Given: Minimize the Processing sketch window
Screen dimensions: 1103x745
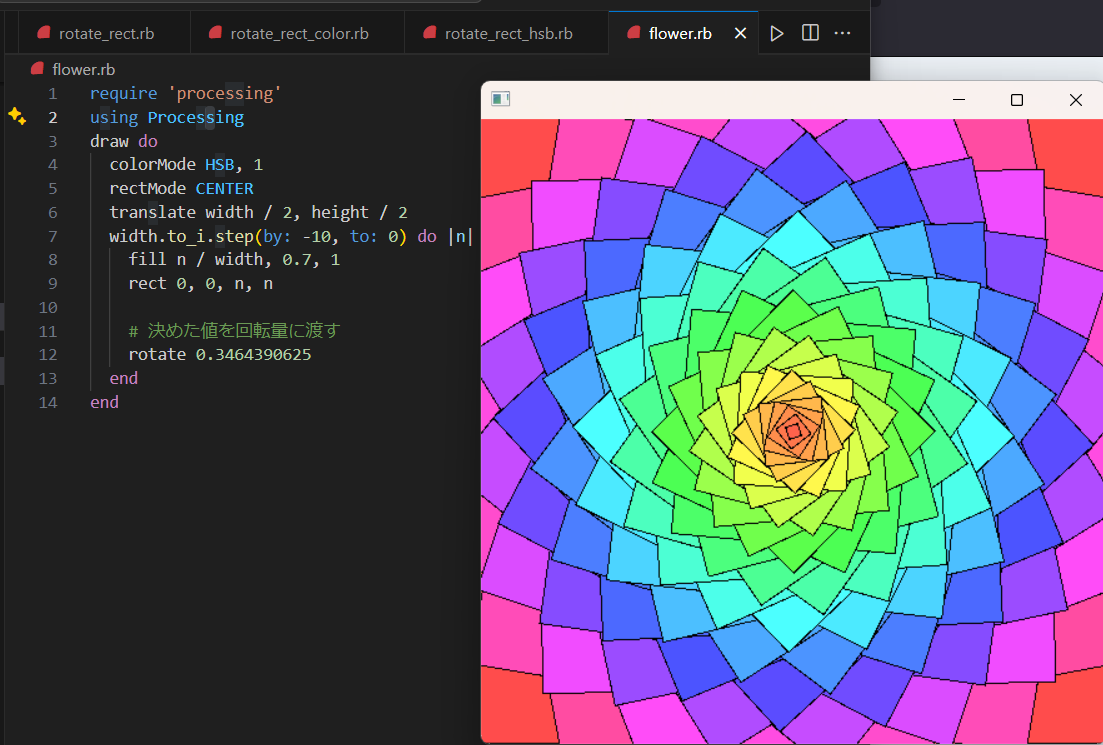Looking at the screenshot, I should click(958, 100).
